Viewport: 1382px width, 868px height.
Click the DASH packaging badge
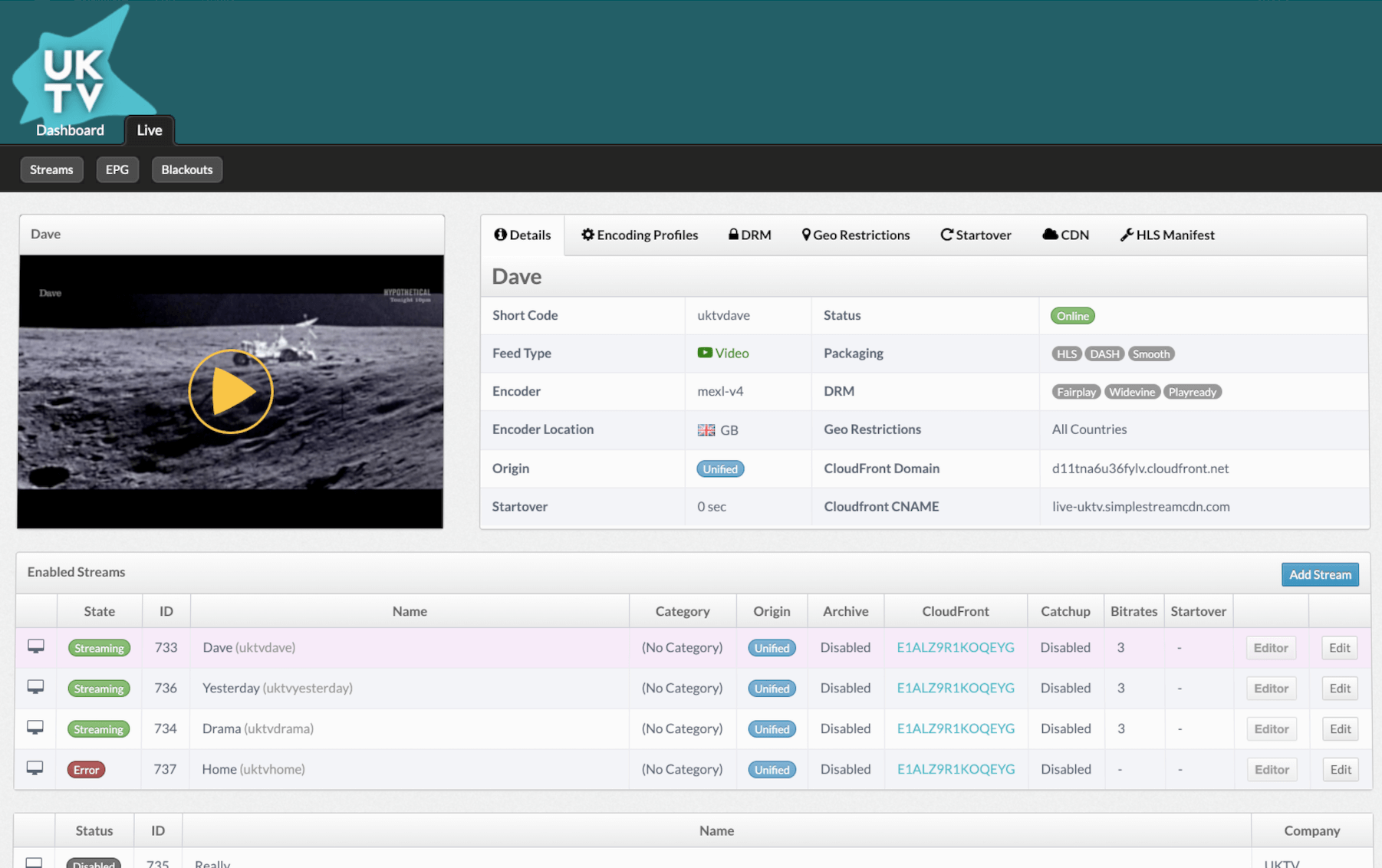point(1104,353)
